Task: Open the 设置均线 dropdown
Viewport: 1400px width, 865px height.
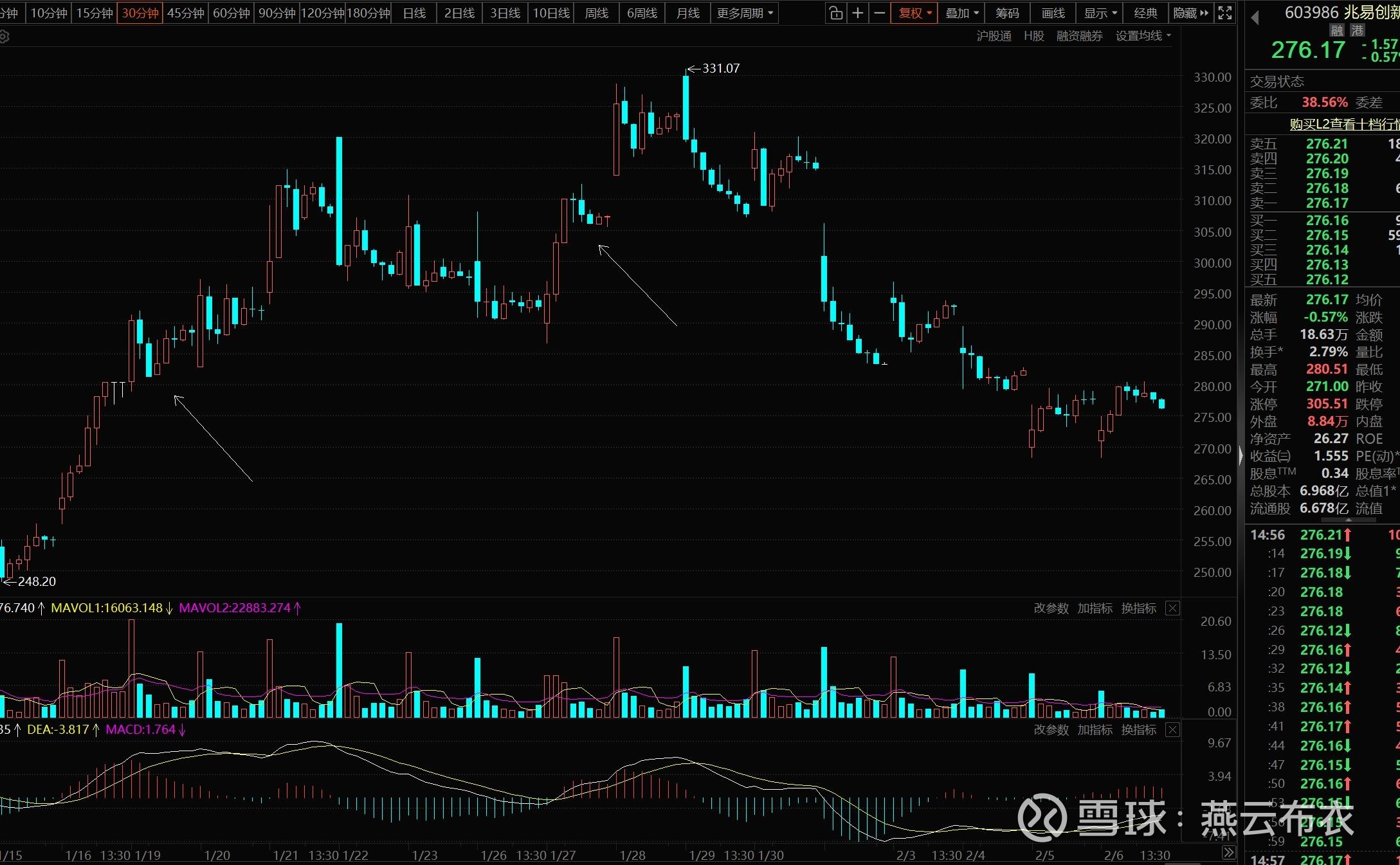Action: pos(1143,36)
